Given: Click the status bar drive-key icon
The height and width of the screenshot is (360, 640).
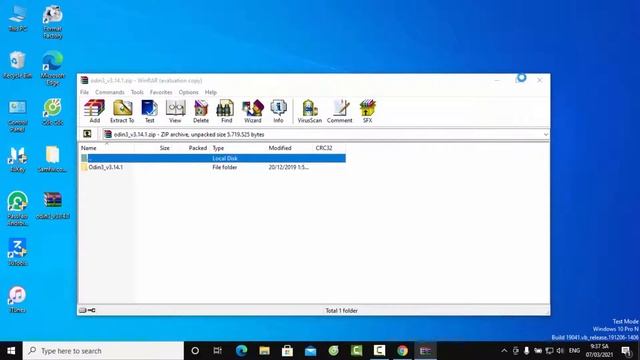Looking at the screenshot, I should [x=87, y=310].
